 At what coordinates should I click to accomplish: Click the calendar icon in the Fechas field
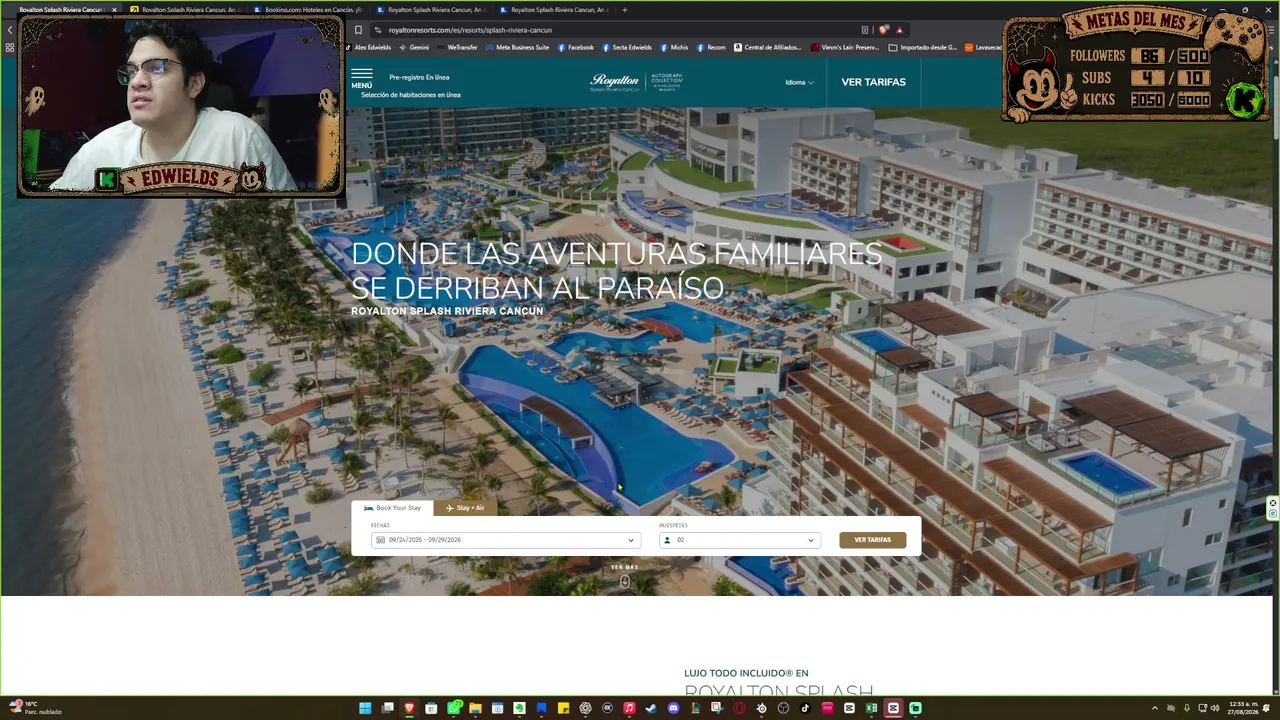click(x=380, y=540)
